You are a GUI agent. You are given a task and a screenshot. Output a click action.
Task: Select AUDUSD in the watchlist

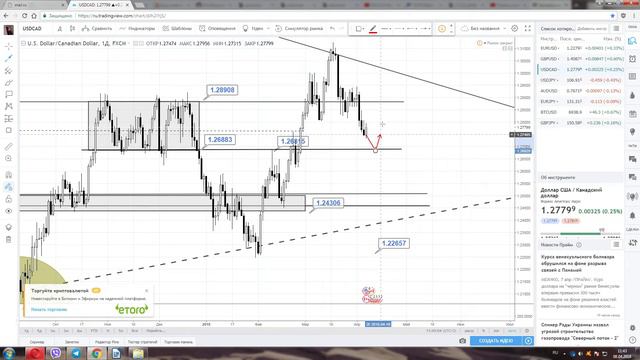tap(580, 91)
